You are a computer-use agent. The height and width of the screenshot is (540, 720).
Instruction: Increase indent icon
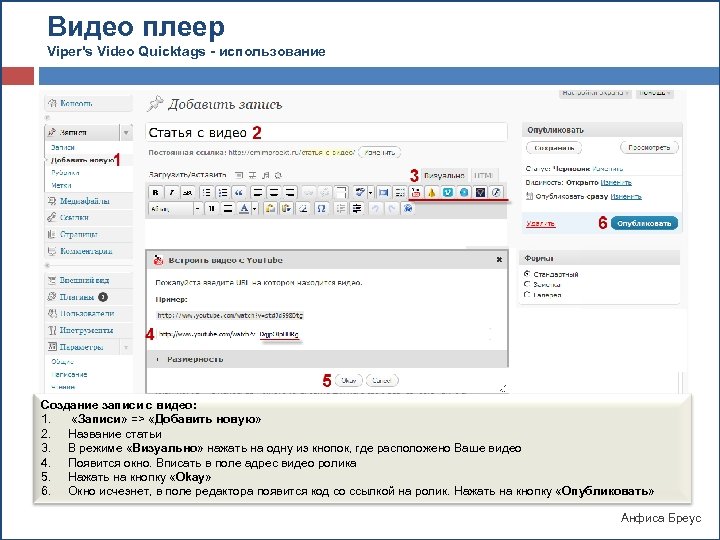tap(357, 209)
